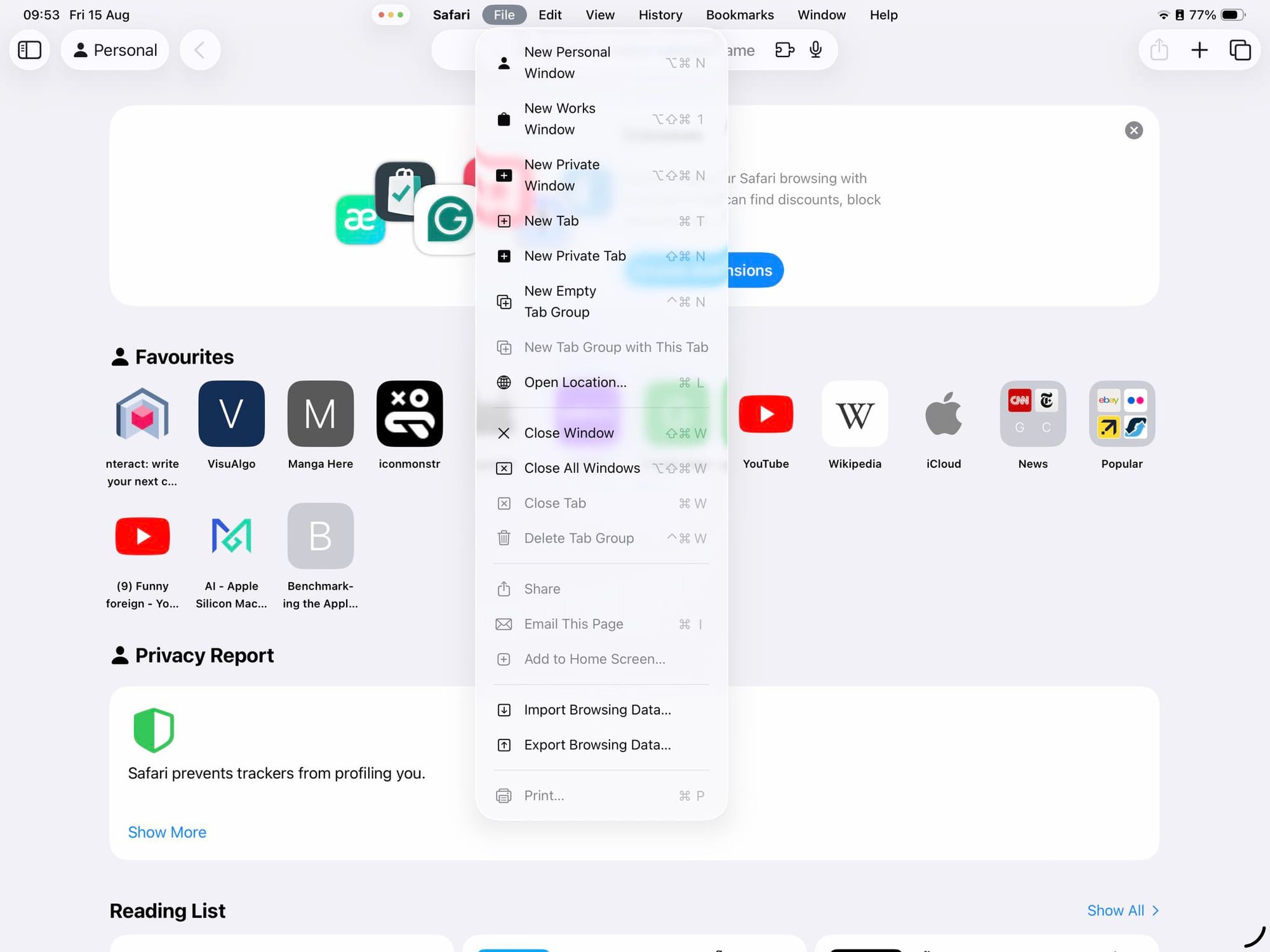Open the Help menu
Image resolution: width=1270 pixels, height=952 pixels.
[x=883, y=15]
